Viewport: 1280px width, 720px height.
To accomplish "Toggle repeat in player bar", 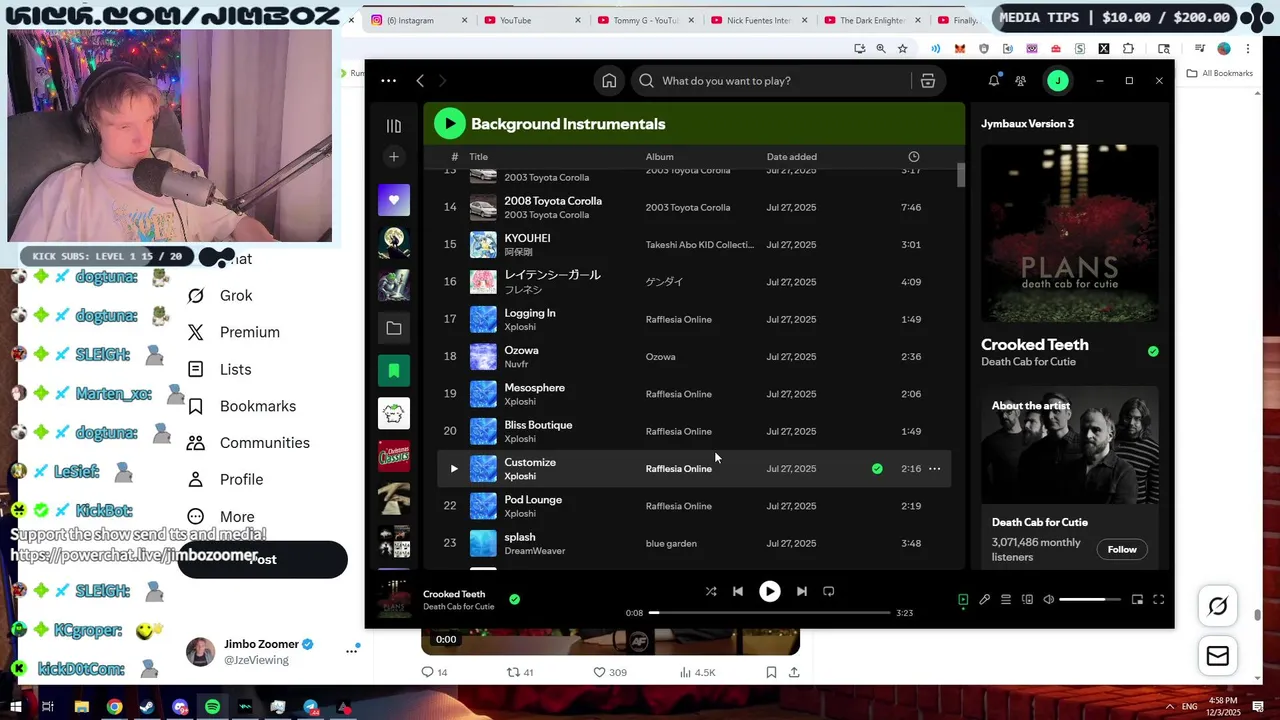I will 829,591.
